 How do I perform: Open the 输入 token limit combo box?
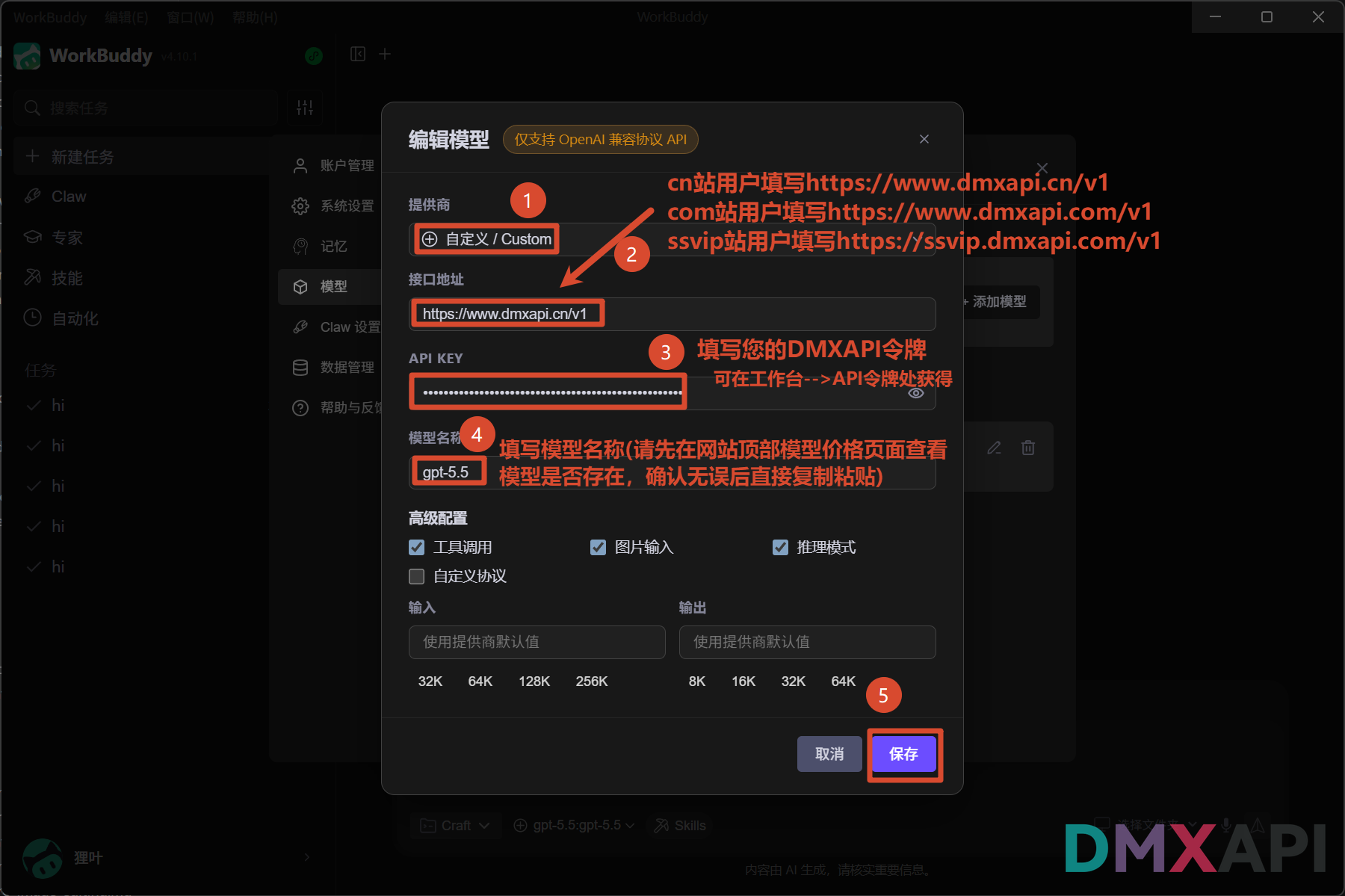tap(537, 642)
